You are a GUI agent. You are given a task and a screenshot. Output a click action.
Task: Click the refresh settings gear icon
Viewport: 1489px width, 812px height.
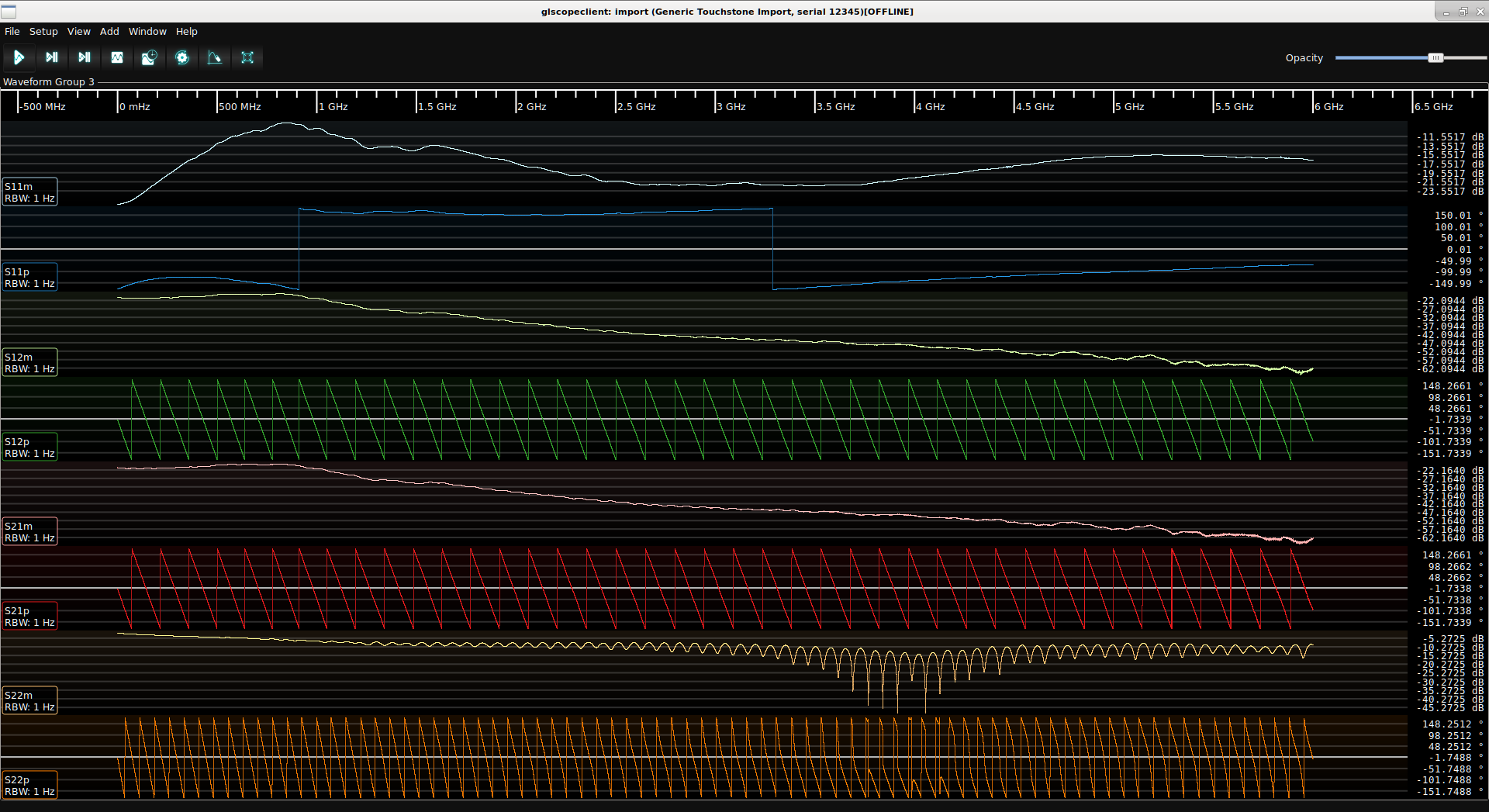182,57
